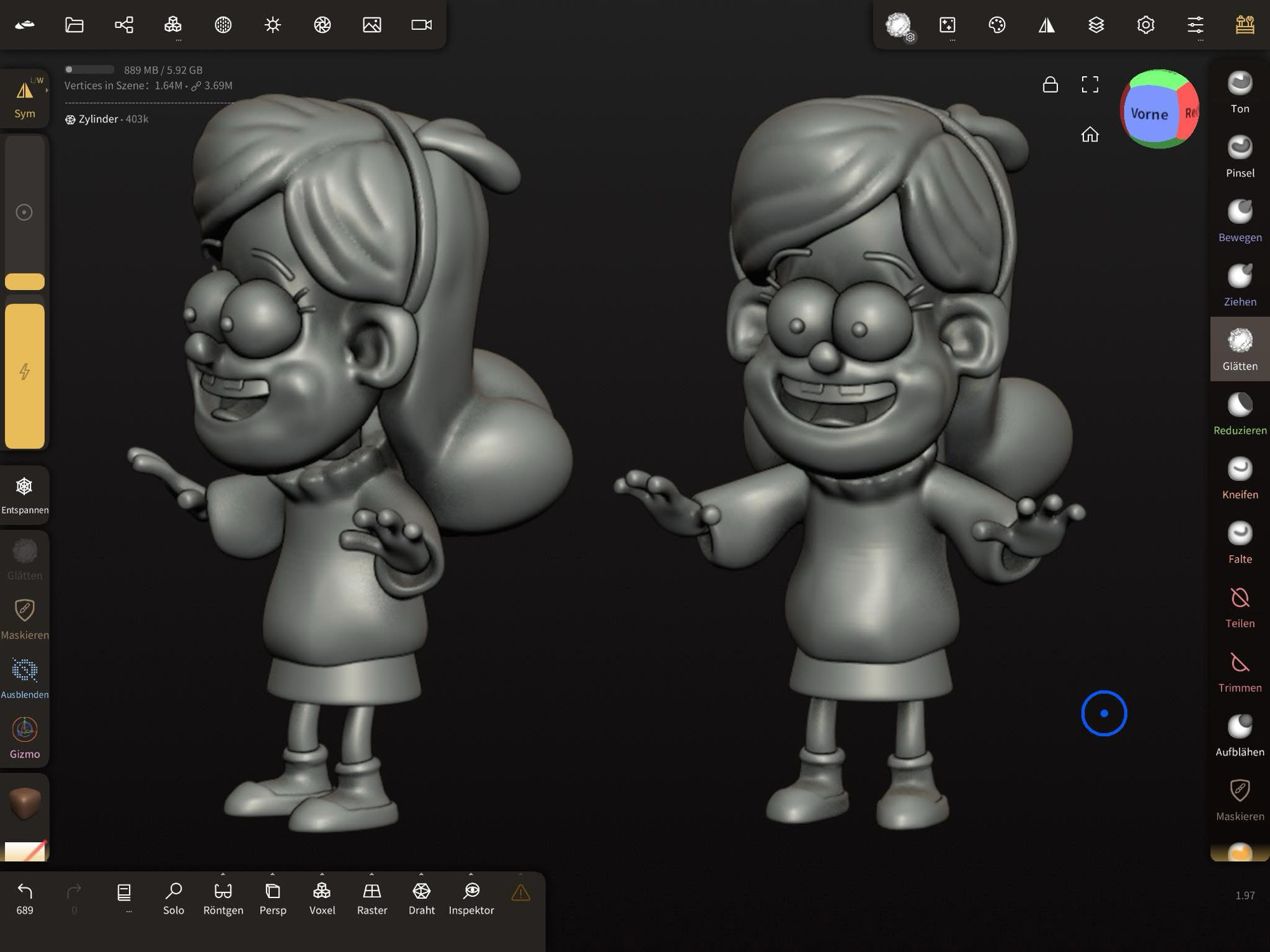Screen dimensions: 1270x952
Task: Click the 889 MB memory usage readout
Action: tap(163, 70)
